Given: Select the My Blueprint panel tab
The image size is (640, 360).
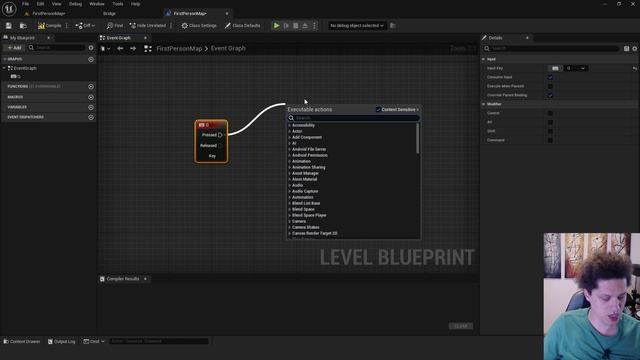Looking at the screenshot, I should point(22,38).
